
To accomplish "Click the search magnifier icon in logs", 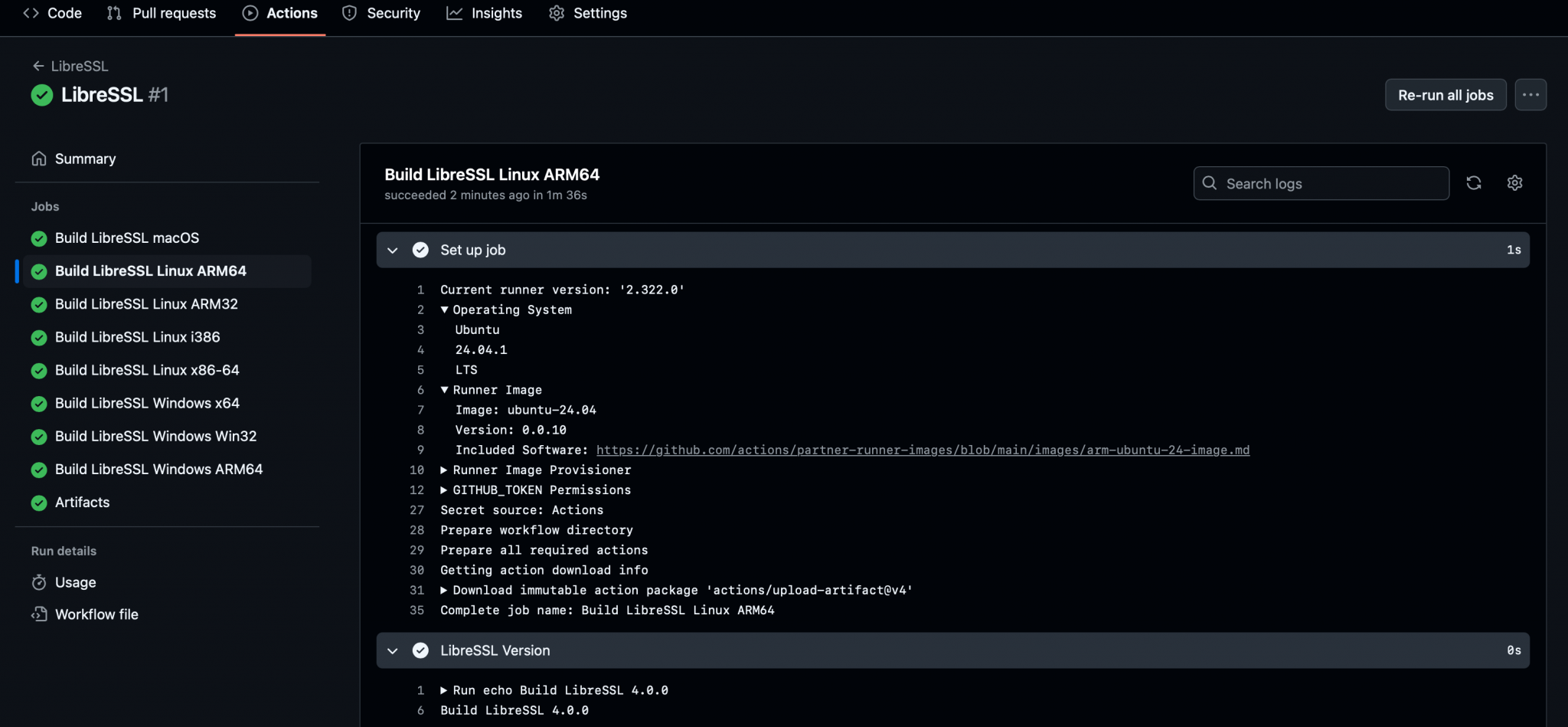I will [1210, 183].
